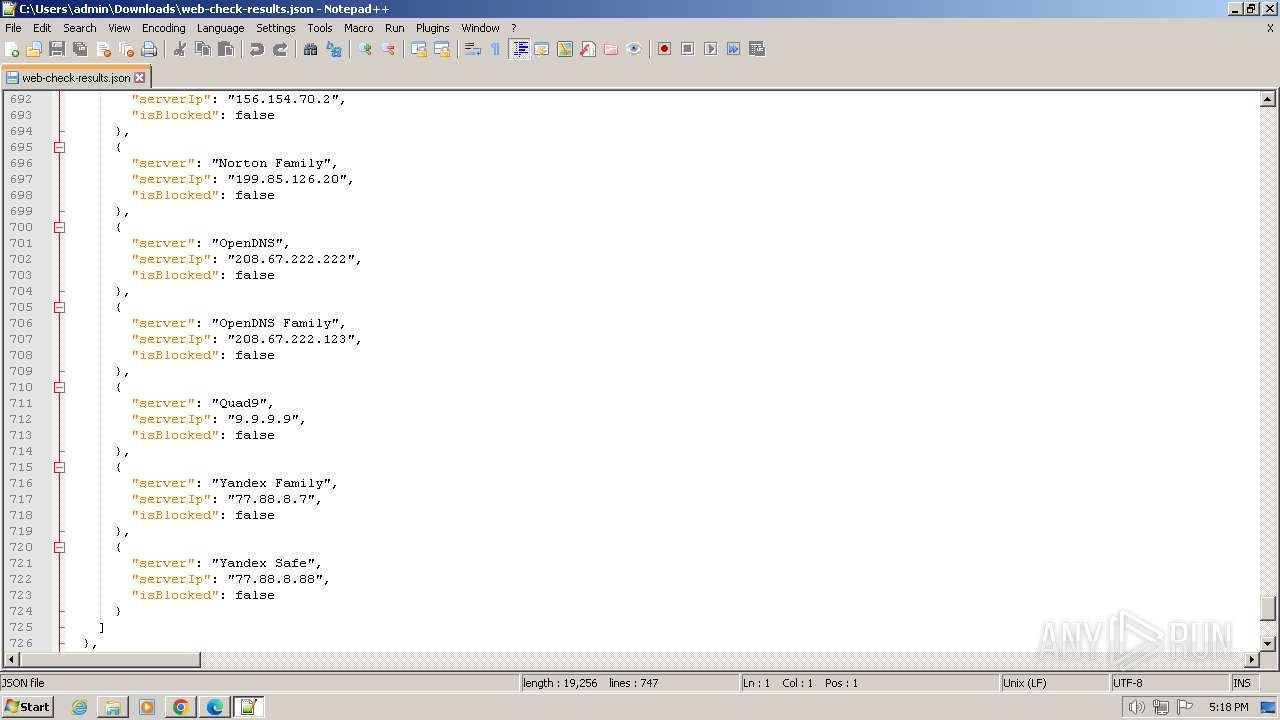Launch Google Chrome from taskbar
The height and width of the screenshot is (720, 1280).
click(x=181, y=707)
